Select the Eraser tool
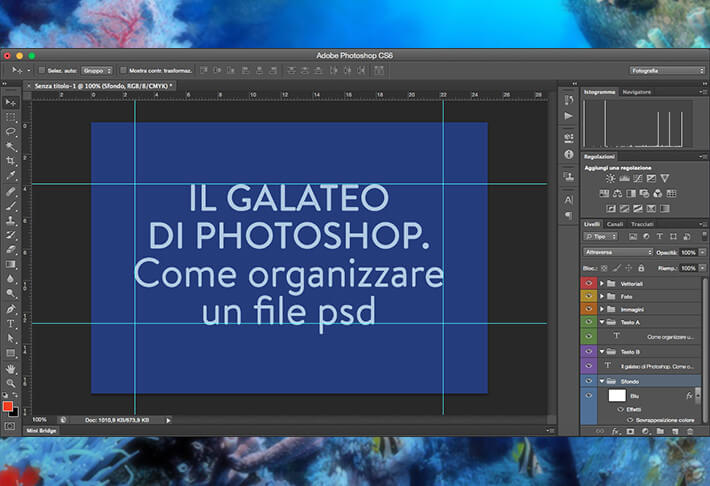 point(11,250)
